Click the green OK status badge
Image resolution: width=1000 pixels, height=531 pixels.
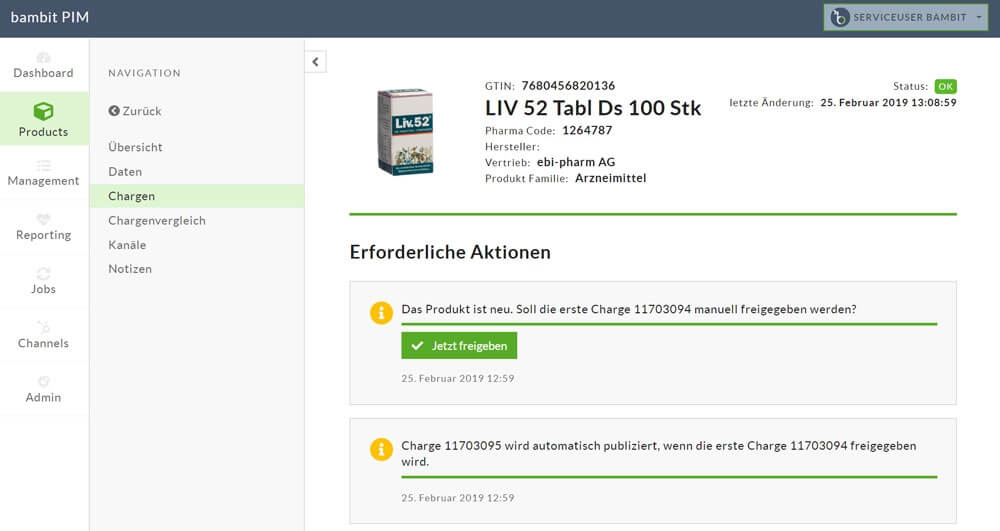coord(945,86)
